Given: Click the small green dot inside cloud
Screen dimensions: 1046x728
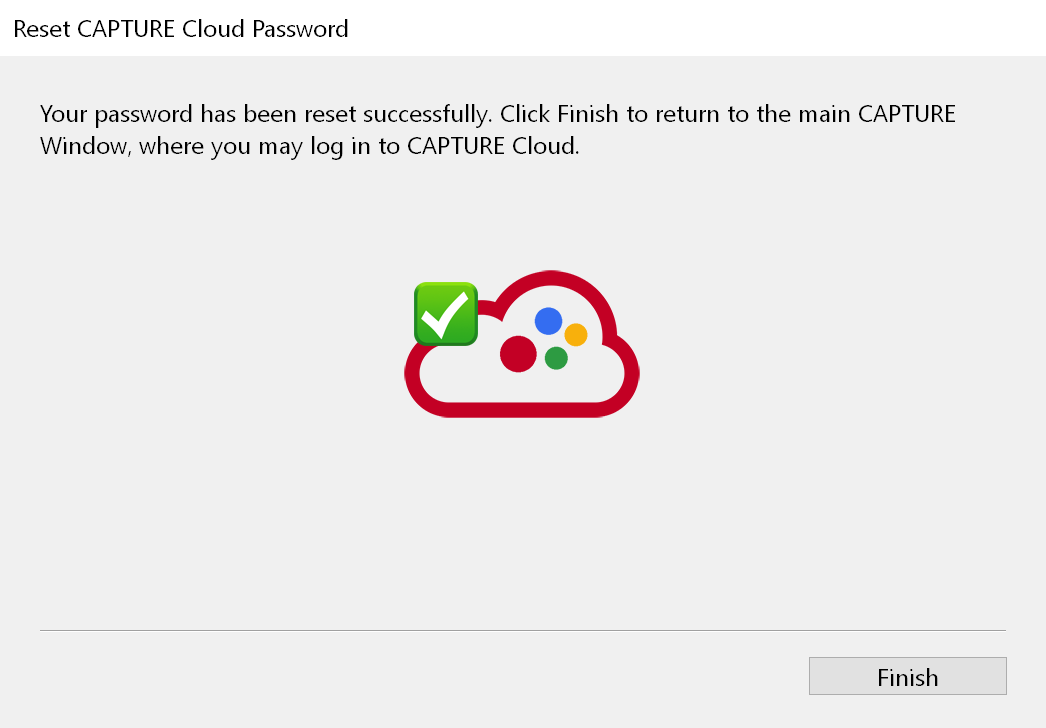Looking at the screenshot, I should click(x=556, y=358).
